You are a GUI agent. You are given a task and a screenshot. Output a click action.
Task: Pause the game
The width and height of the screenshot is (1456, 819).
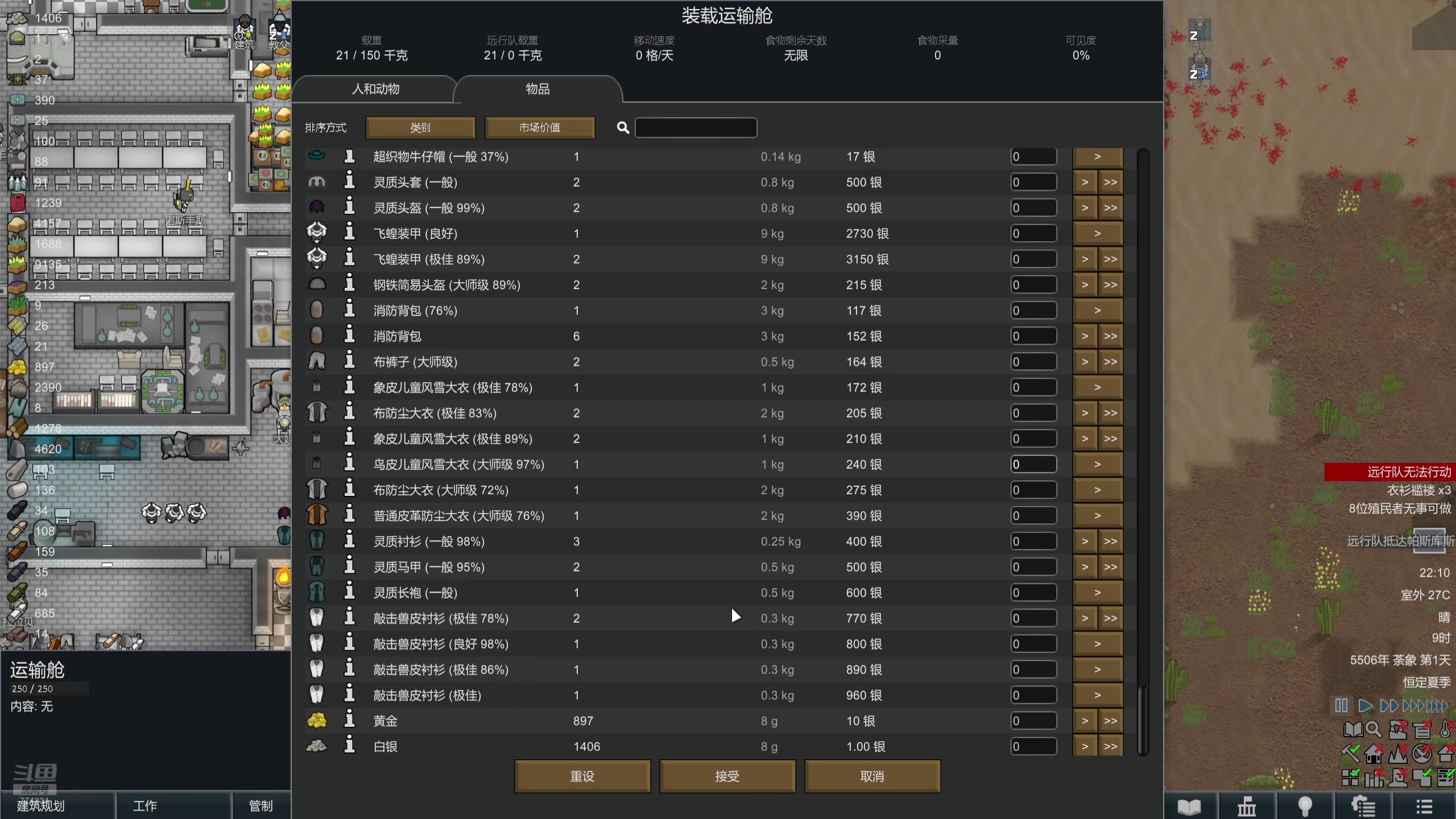[1341, 706]
